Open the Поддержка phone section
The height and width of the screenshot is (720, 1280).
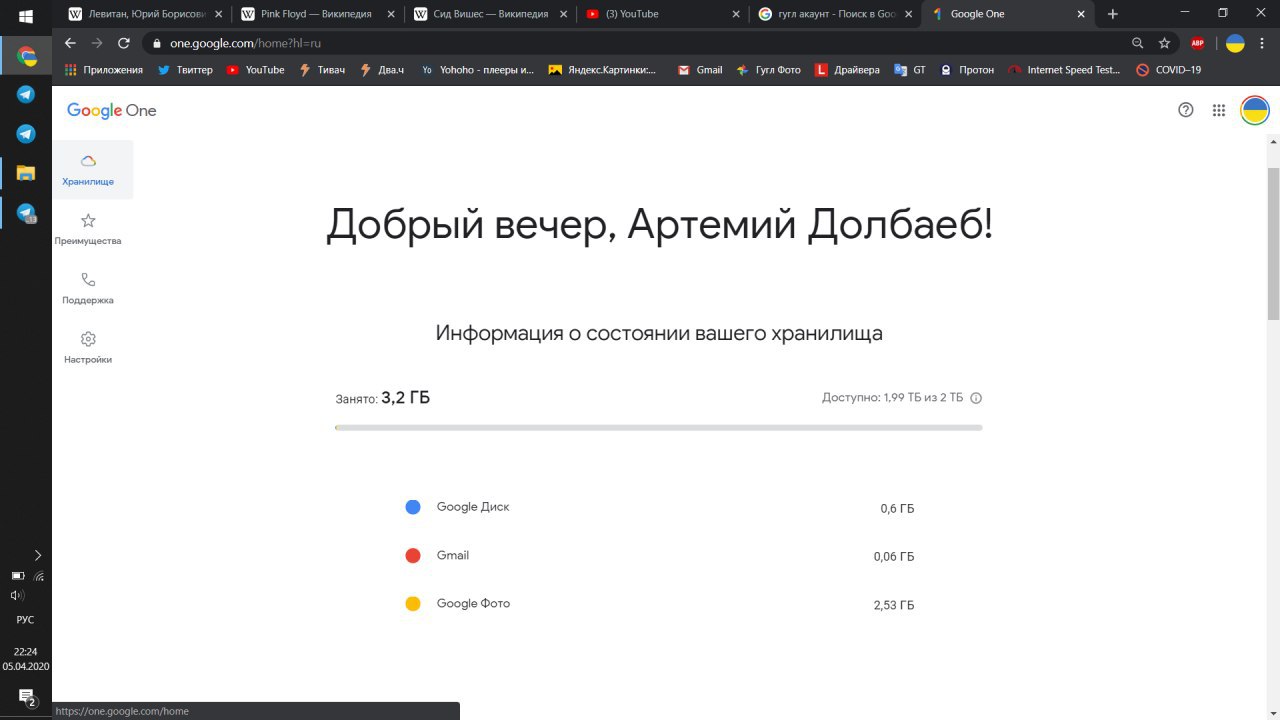coord(88,288)
